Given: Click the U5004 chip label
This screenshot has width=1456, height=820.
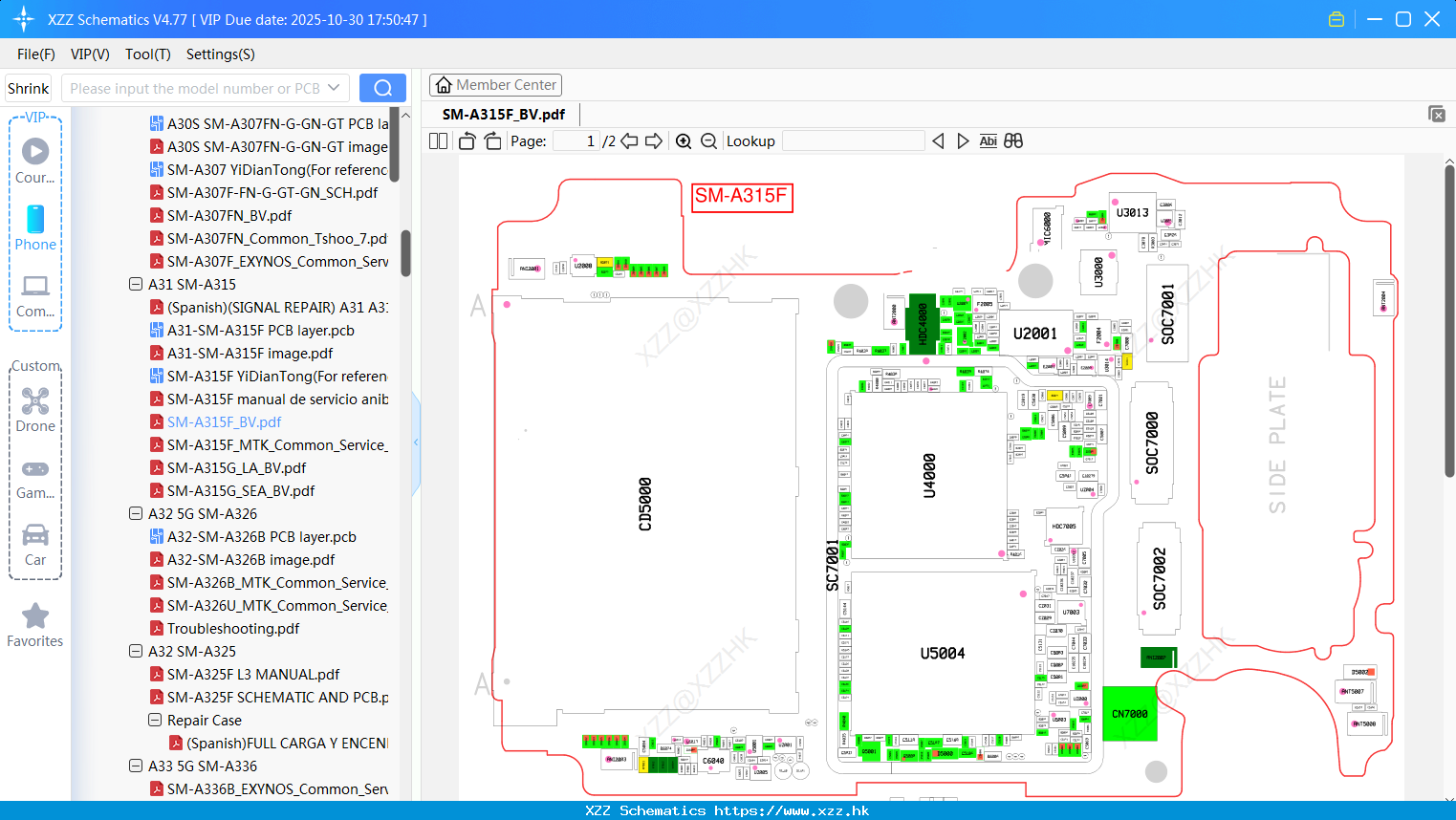Looking at the screenshot, I should (943, 654).
